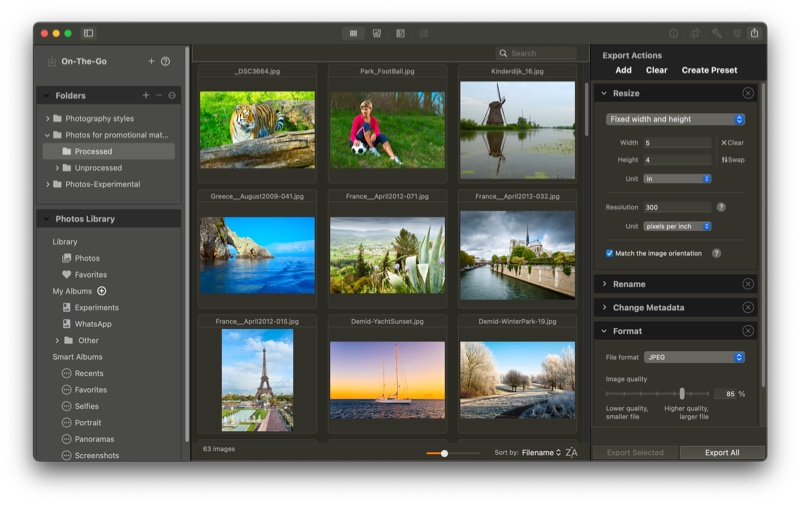Select the tiger photo _DSC3664.jpg
The width and height of the screenshot is (800, 505).
coord(257,130)
